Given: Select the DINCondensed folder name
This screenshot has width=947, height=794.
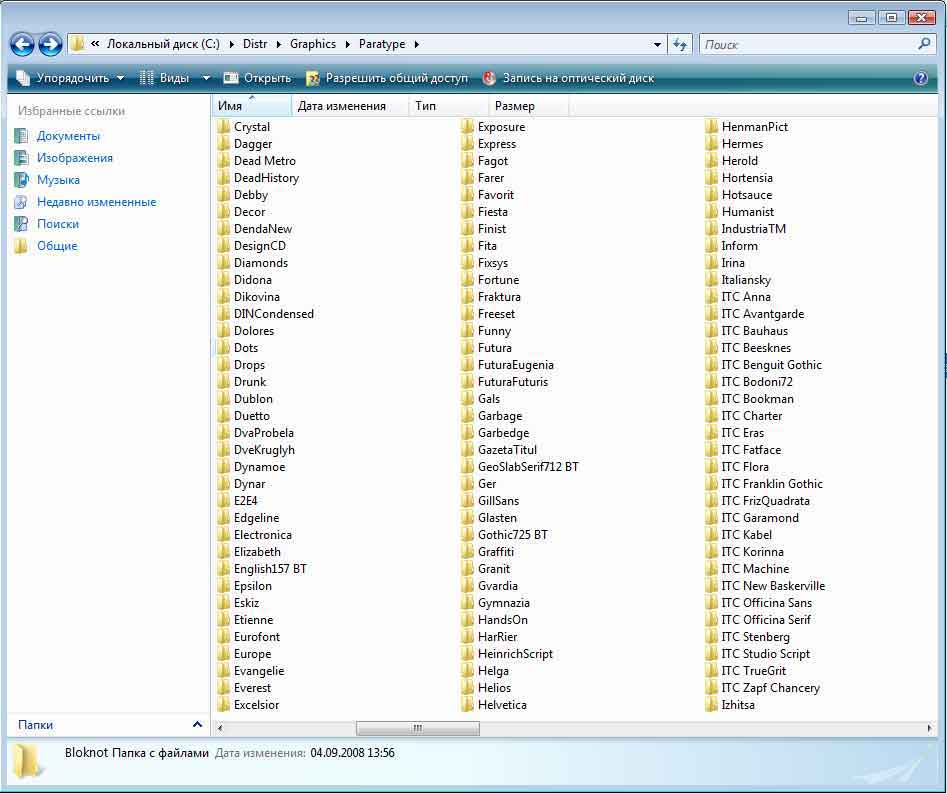Looking at the screenshot, I should pos(274,314).
